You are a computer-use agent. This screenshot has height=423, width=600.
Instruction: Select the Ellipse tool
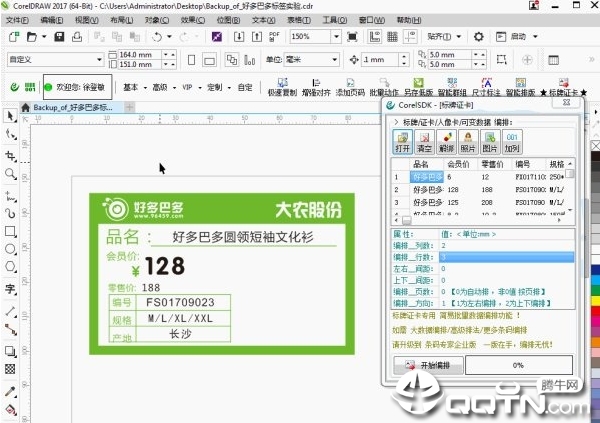click(x=10, y=249)
